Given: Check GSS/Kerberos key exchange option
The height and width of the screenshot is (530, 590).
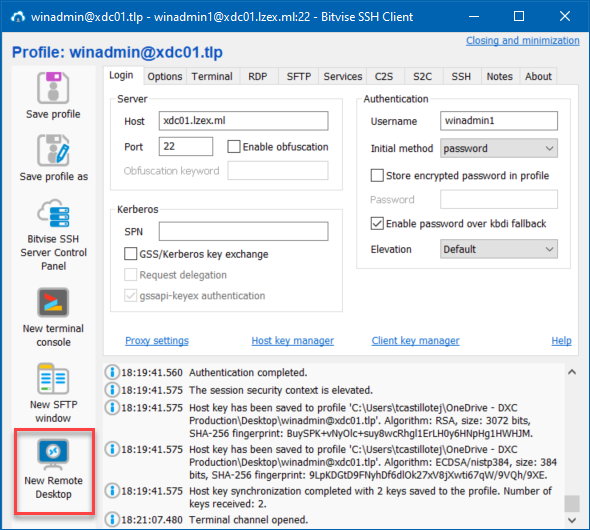Looking at the screenshot, I should (x=131, y=254).
